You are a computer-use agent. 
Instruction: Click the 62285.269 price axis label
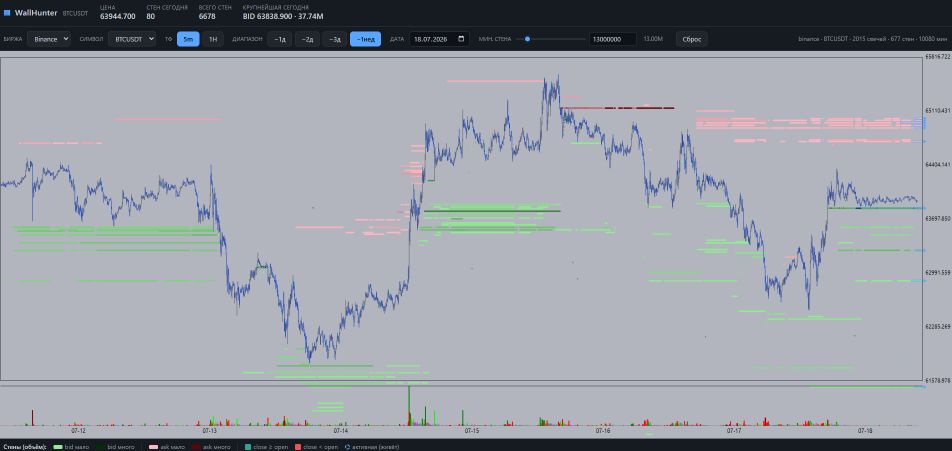coord(937,327)
